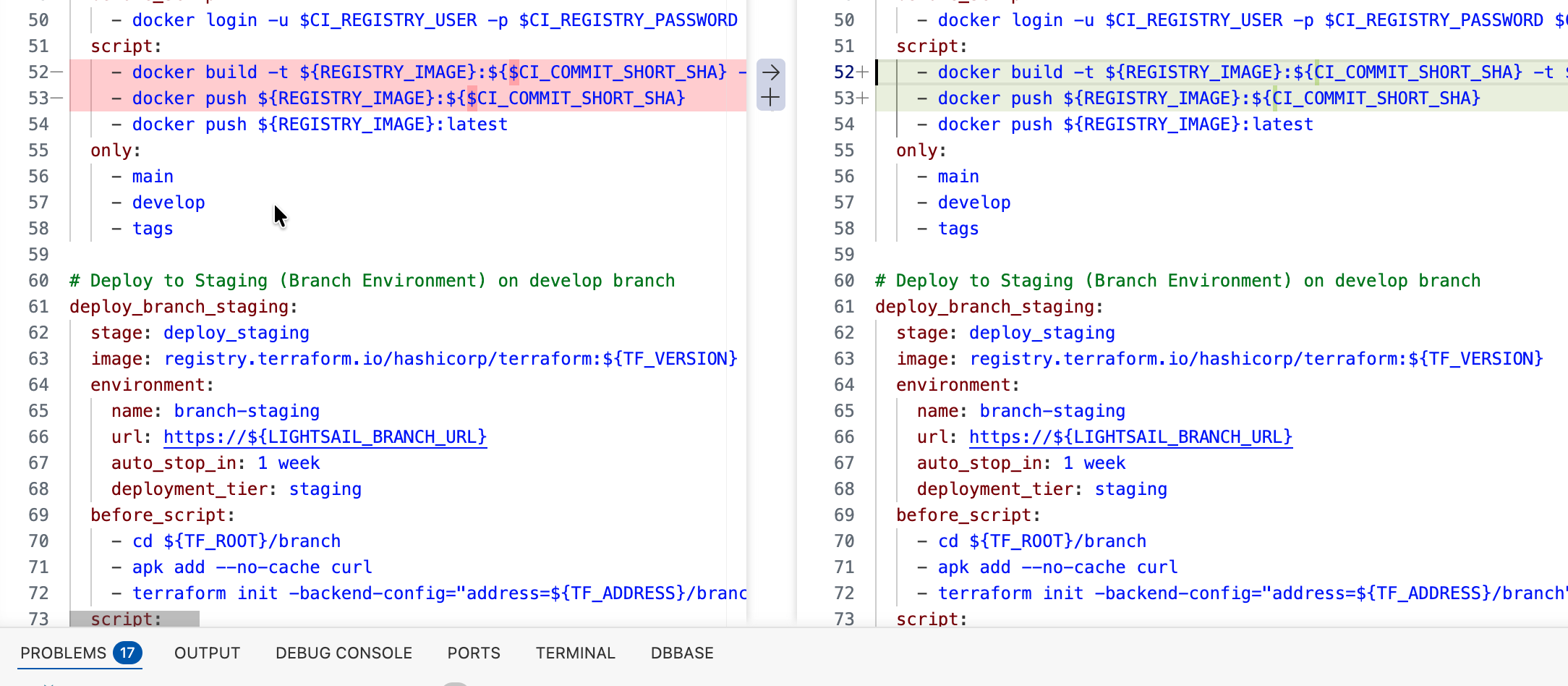
Task: Click the plus marker at right line 52
Action: pyautogui.click(x=862, y=72)
